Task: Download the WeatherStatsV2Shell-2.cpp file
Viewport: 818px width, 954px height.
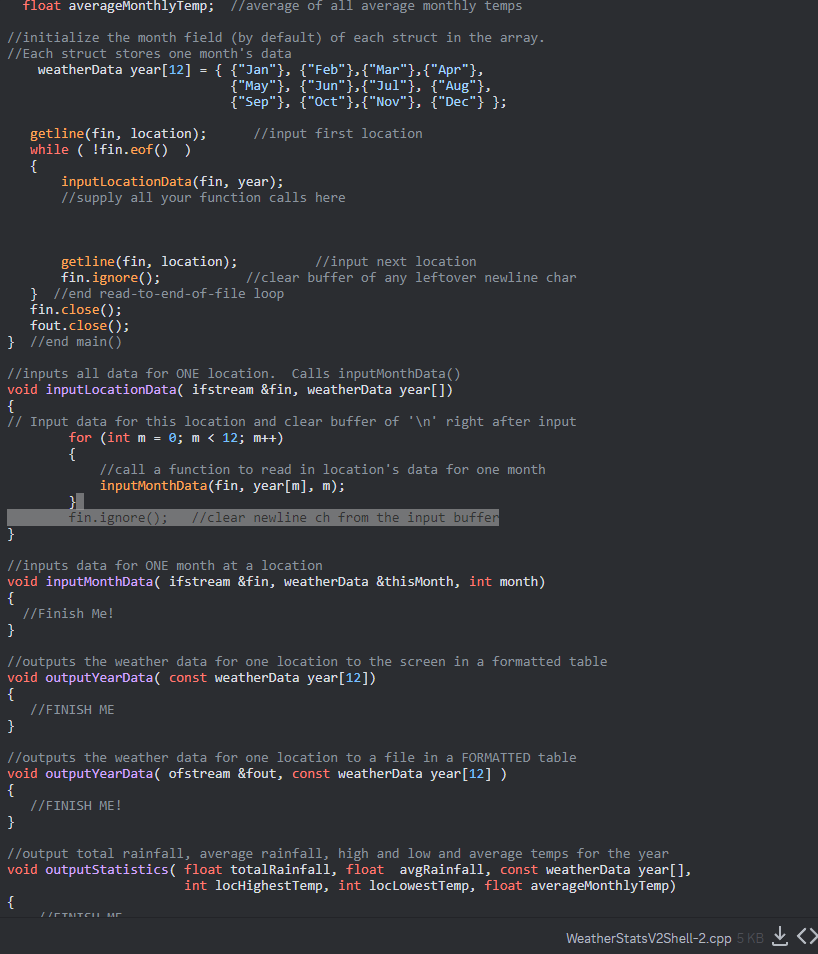Action: click(x=780, y=936)
